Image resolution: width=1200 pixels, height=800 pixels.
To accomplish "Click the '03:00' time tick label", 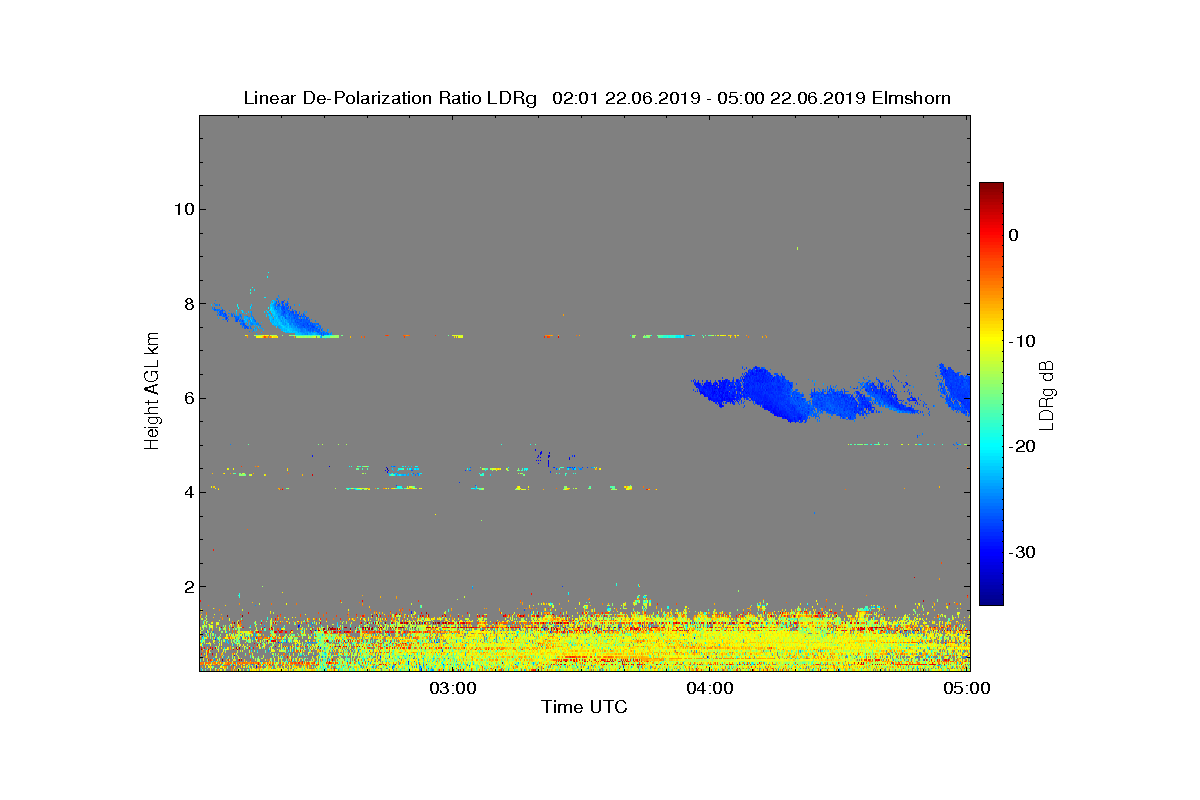I will 452,688.
